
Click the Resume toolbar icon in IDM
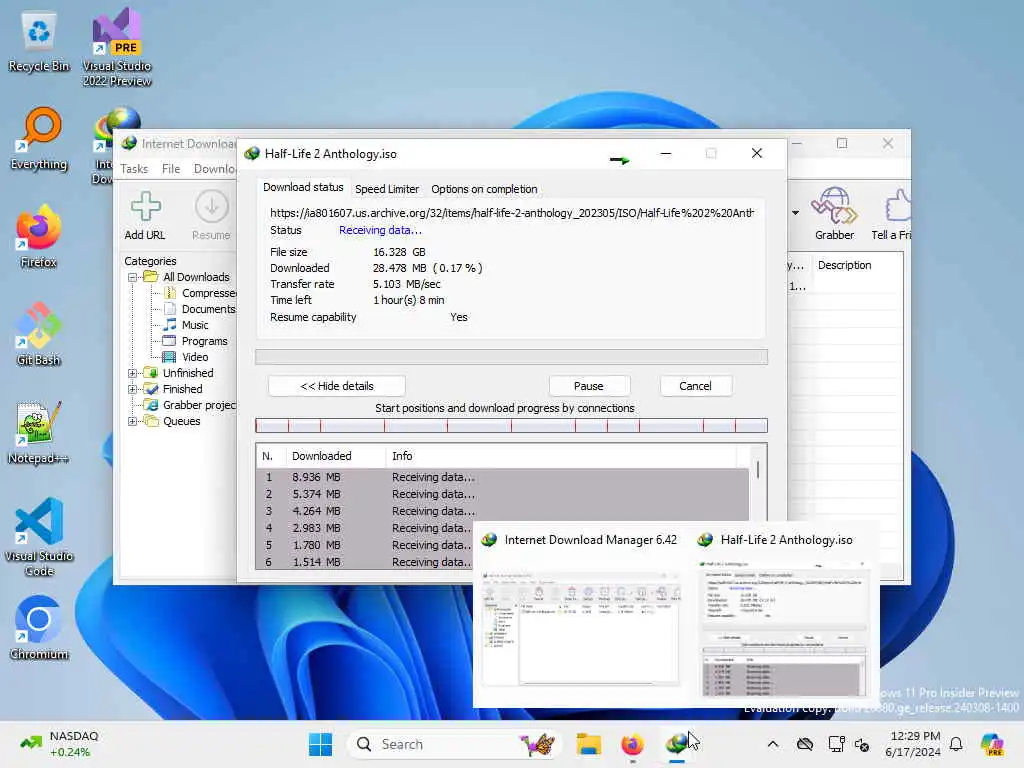211,216
